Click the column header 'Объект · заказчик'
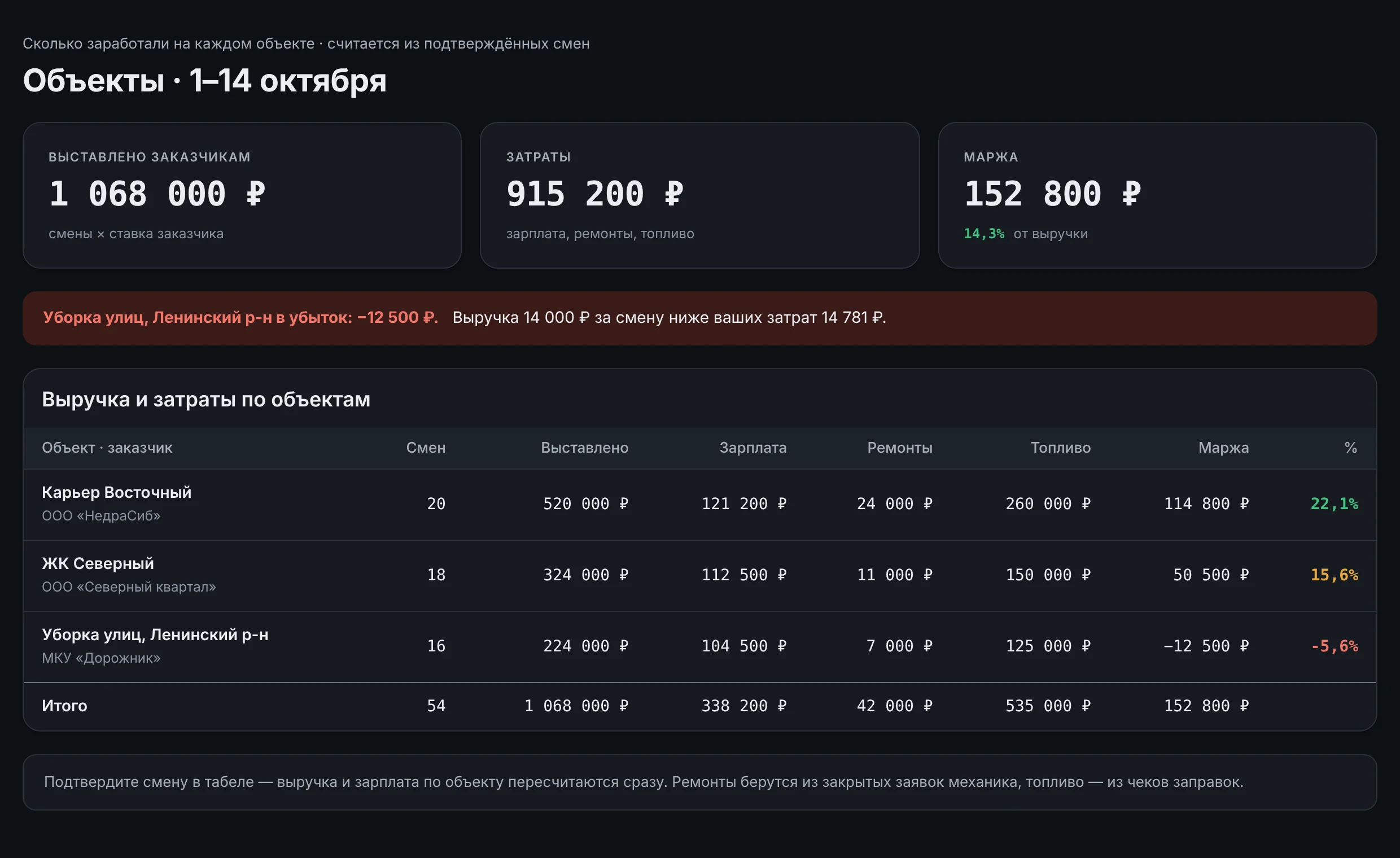This screenshot has width=1400, height=858. pyautogui.click(x=107, y=448)
